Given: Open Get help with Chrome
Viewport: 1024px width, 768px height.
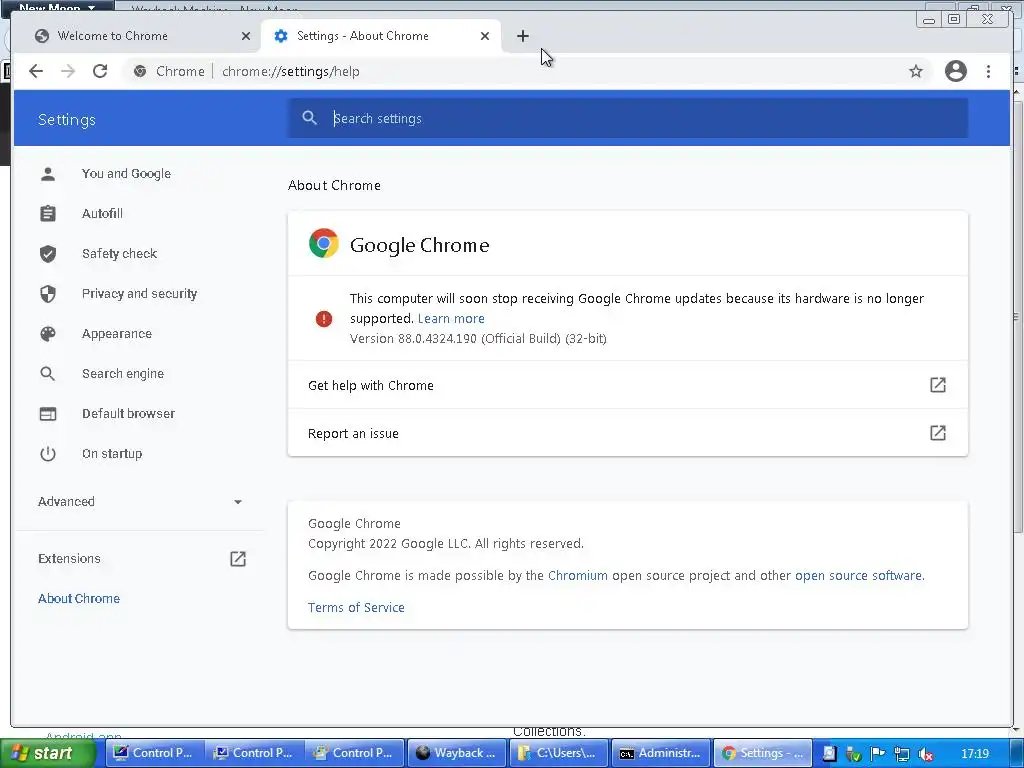Looking at the screenshot, I should click(x=628, y=385).
